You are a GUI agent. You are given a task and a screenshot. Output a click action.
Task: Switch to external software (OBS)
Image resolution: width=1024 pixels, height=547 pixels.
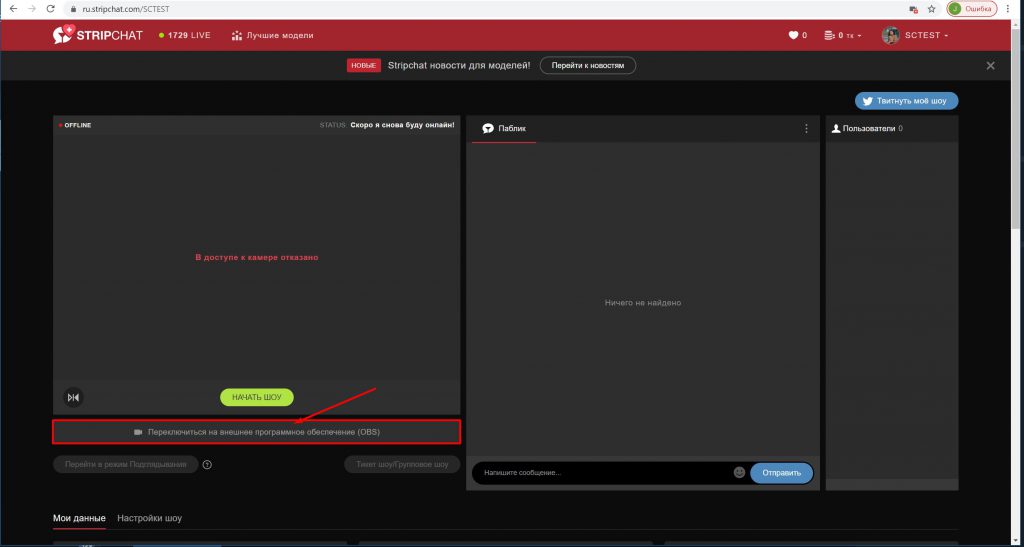(257, 432)
